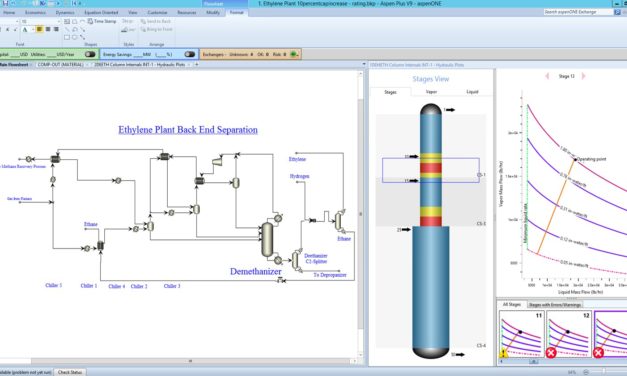This screenshot has height=376, width=627.
Task: Click in the Search aspenONE Exchange field
Action: tap(578, 12)
